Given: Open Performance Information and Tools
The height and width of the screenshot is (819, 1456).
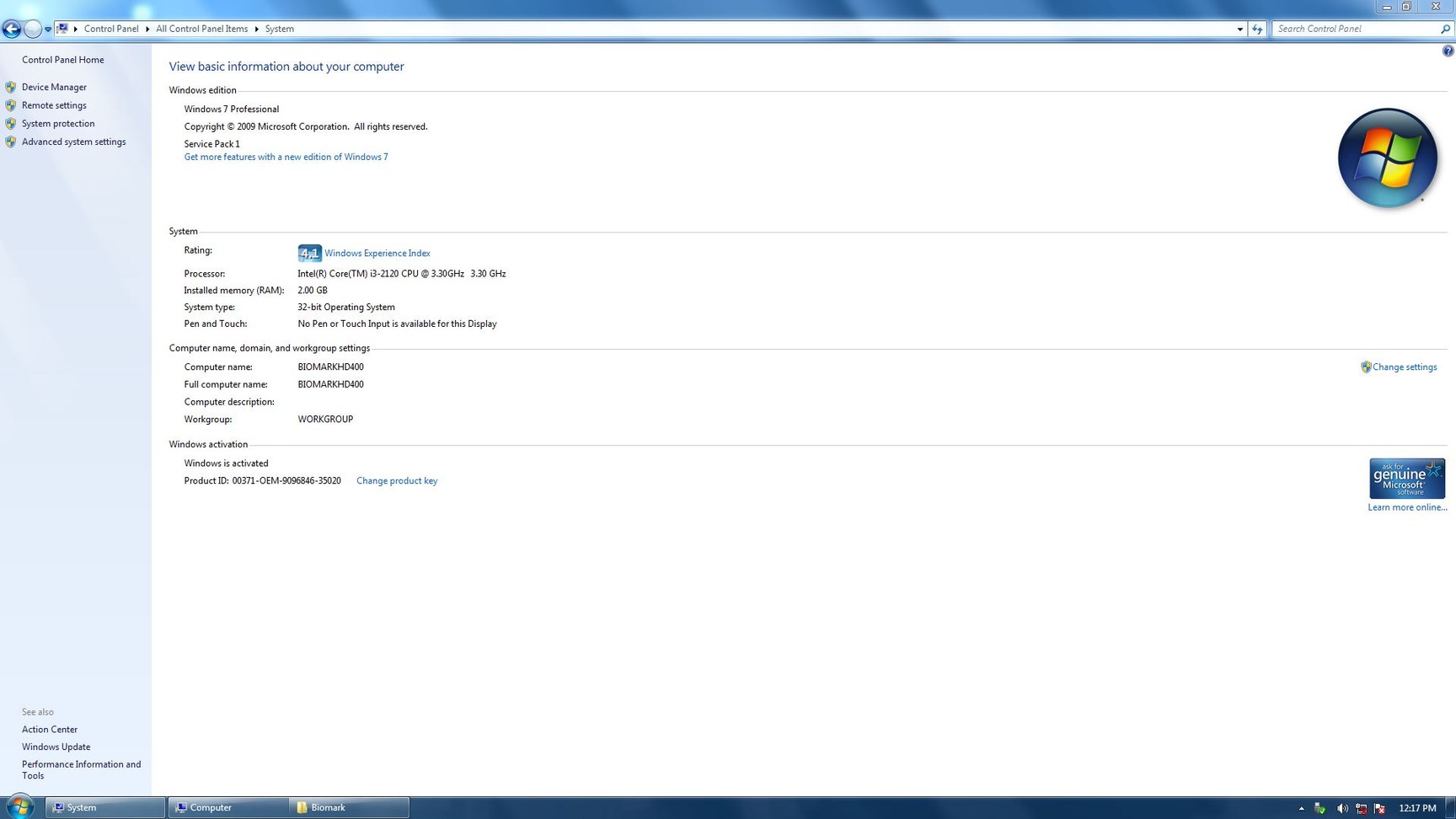Looking at the screenshot, I should point(82,770).
